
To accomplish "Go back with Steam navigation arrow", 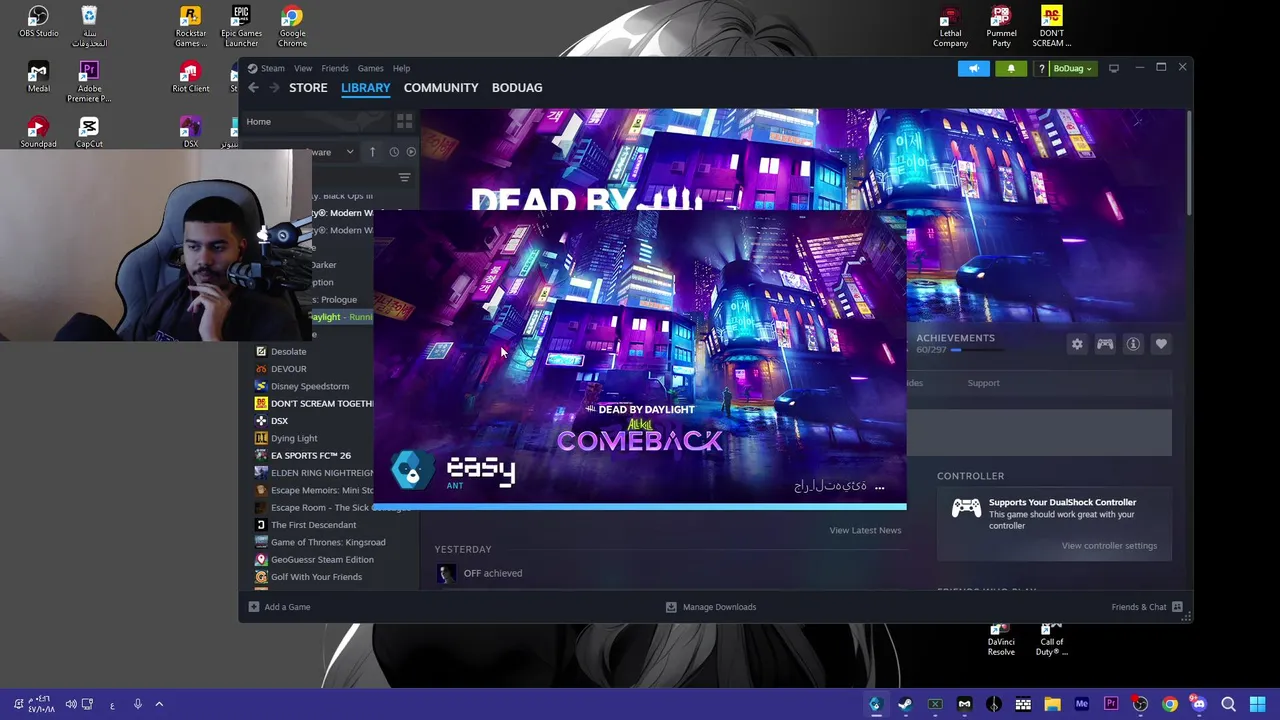I will pyautogui.click(x=253, y=88).
